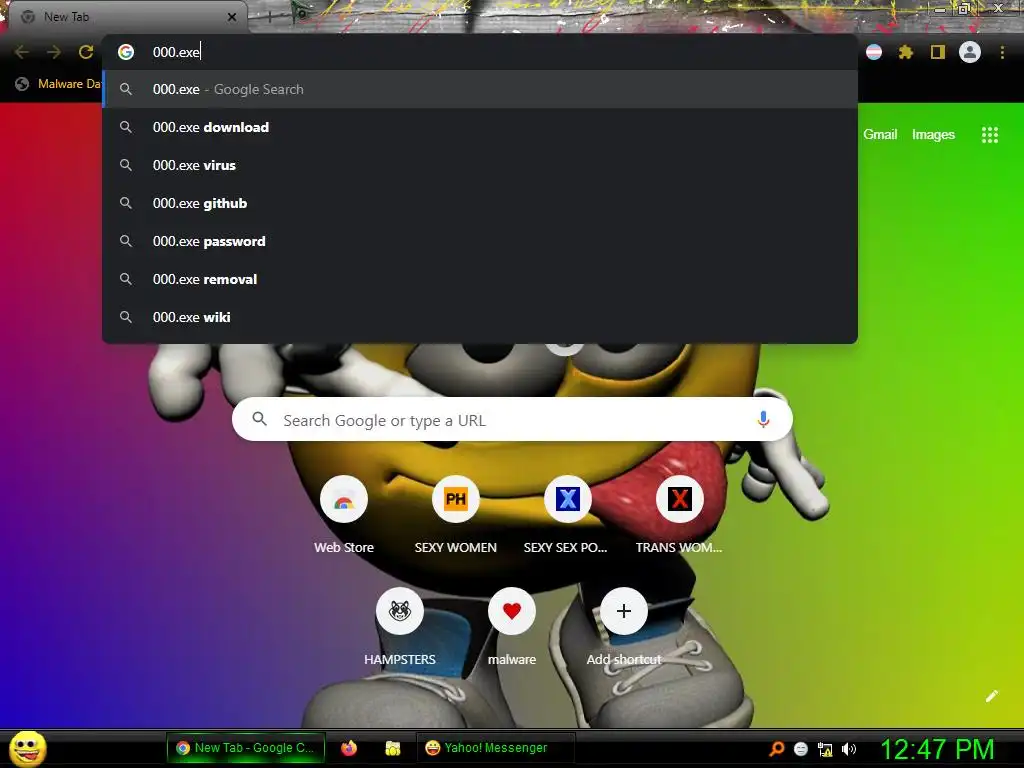Open the Extensions puzzle icon
This screenshot has height=768, width=1024.
tap(906, 52)
